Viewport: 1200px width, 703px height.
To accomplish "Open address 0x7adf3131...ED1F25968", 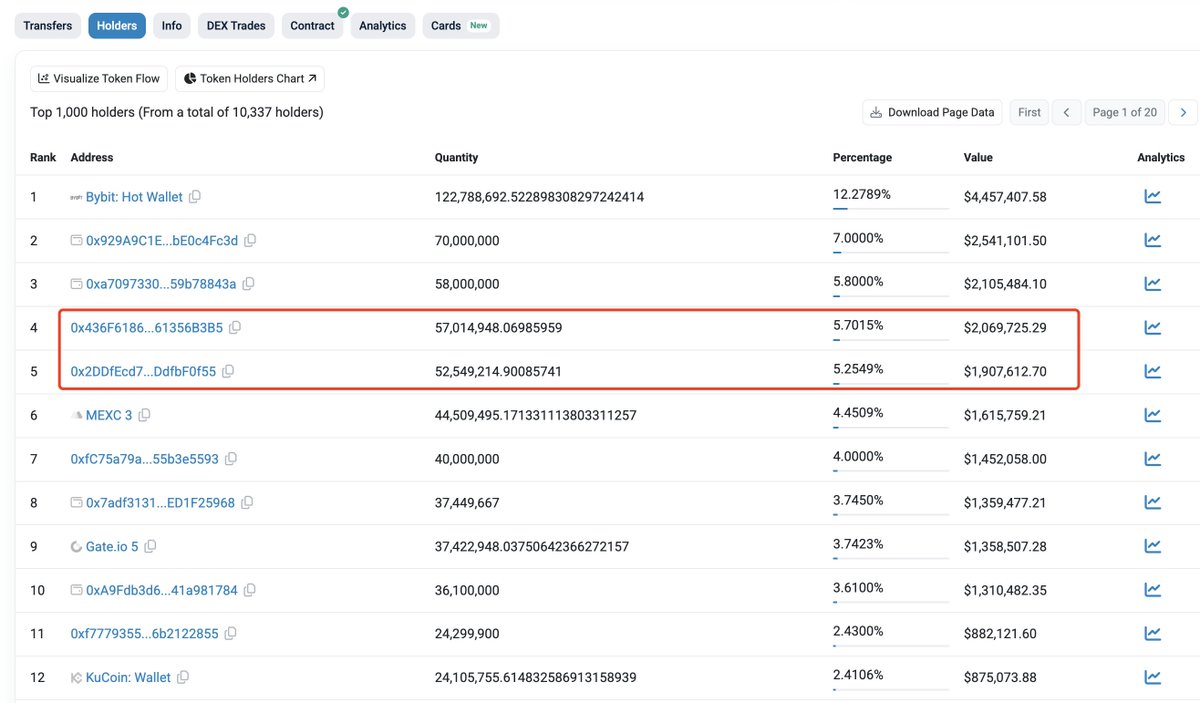I will tap(161, 502).
